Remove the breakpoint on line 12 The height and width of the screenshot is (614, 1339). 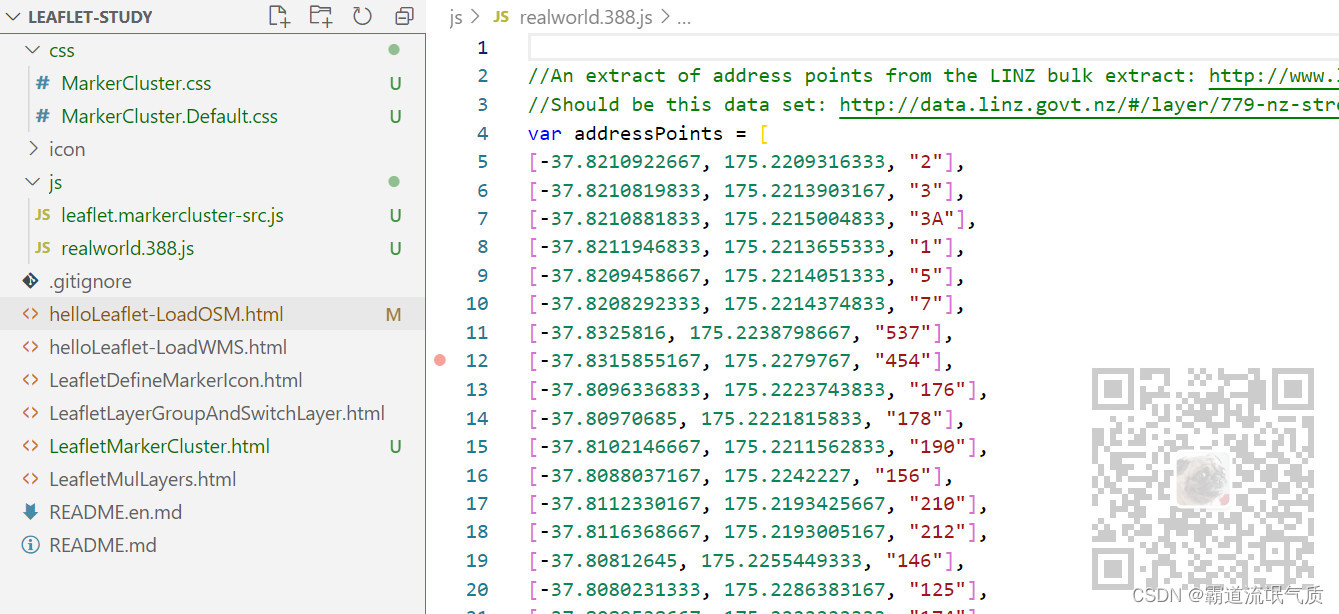(441, 360)
